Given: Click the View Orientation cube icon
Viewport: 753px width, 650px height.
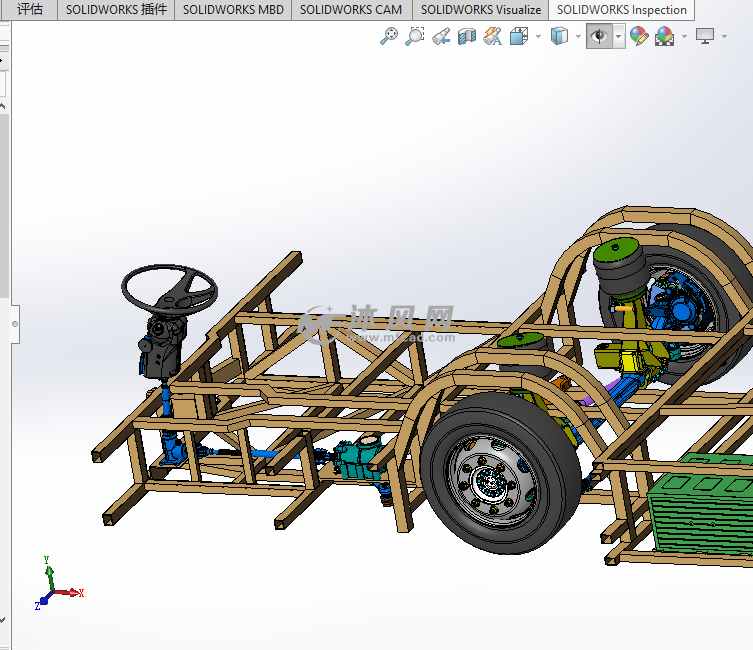Looking at the screenshot, I should click(518, 37).
